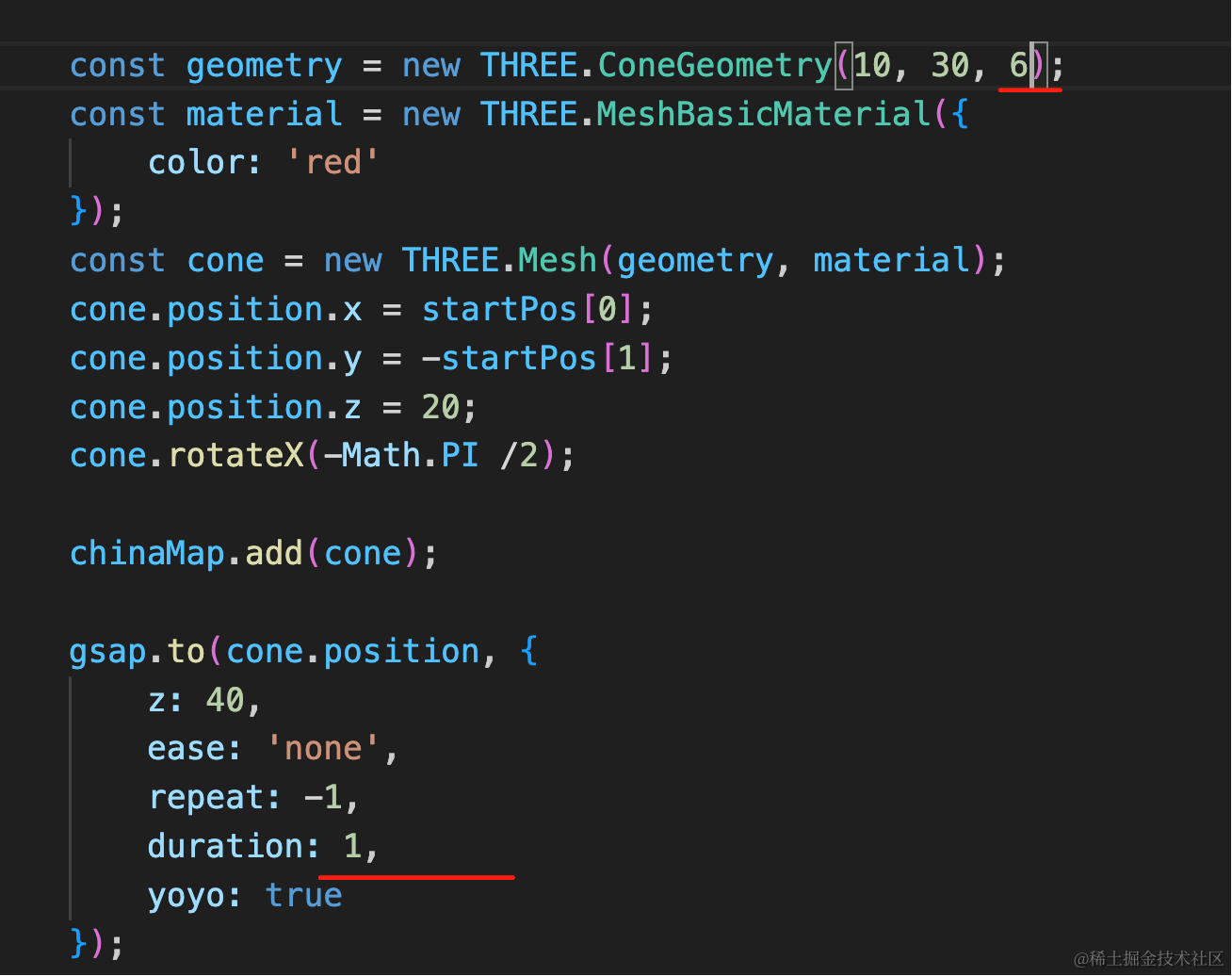Click the add method on chinaMap
The height and width of the screenshot is (976, 1232).
point(274,553)
